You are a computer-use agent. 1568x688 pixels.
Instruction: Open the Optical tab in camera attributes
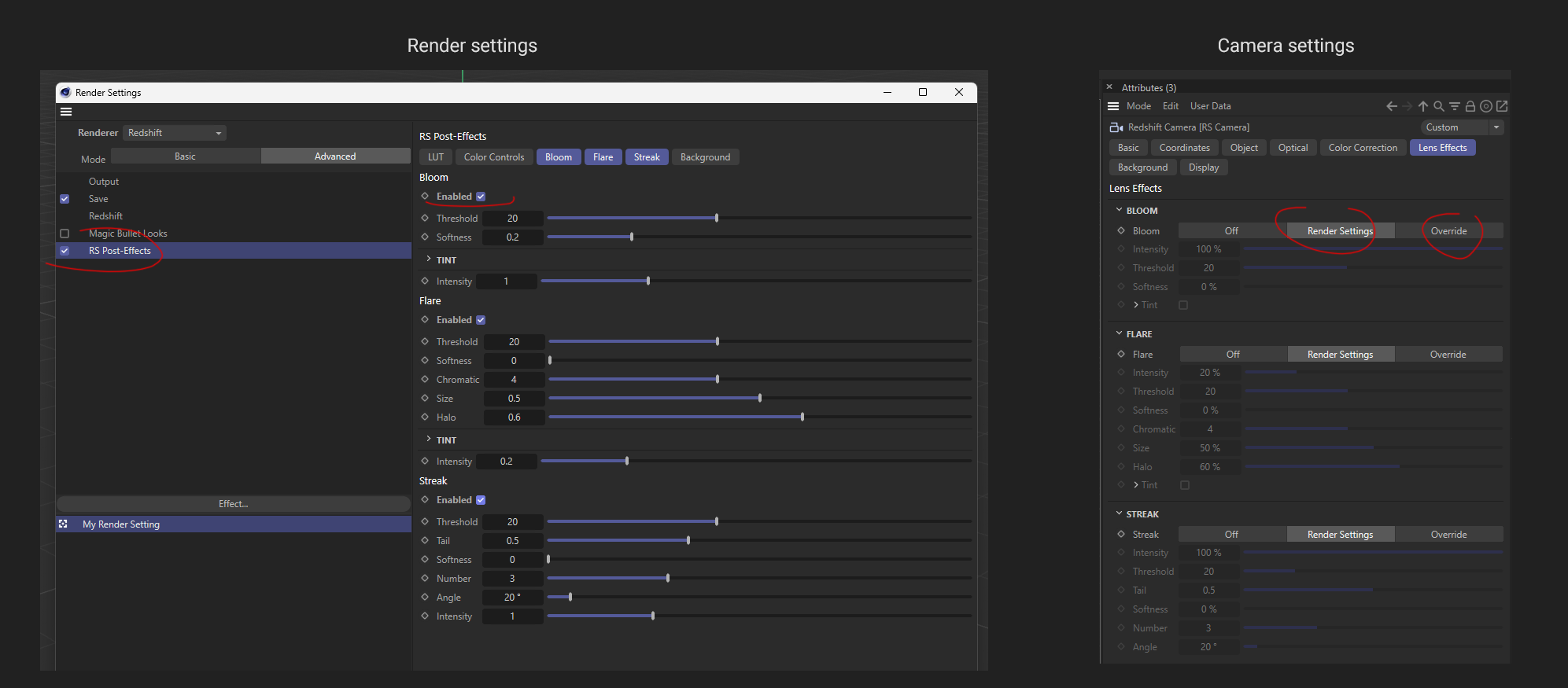point(1293,148)
